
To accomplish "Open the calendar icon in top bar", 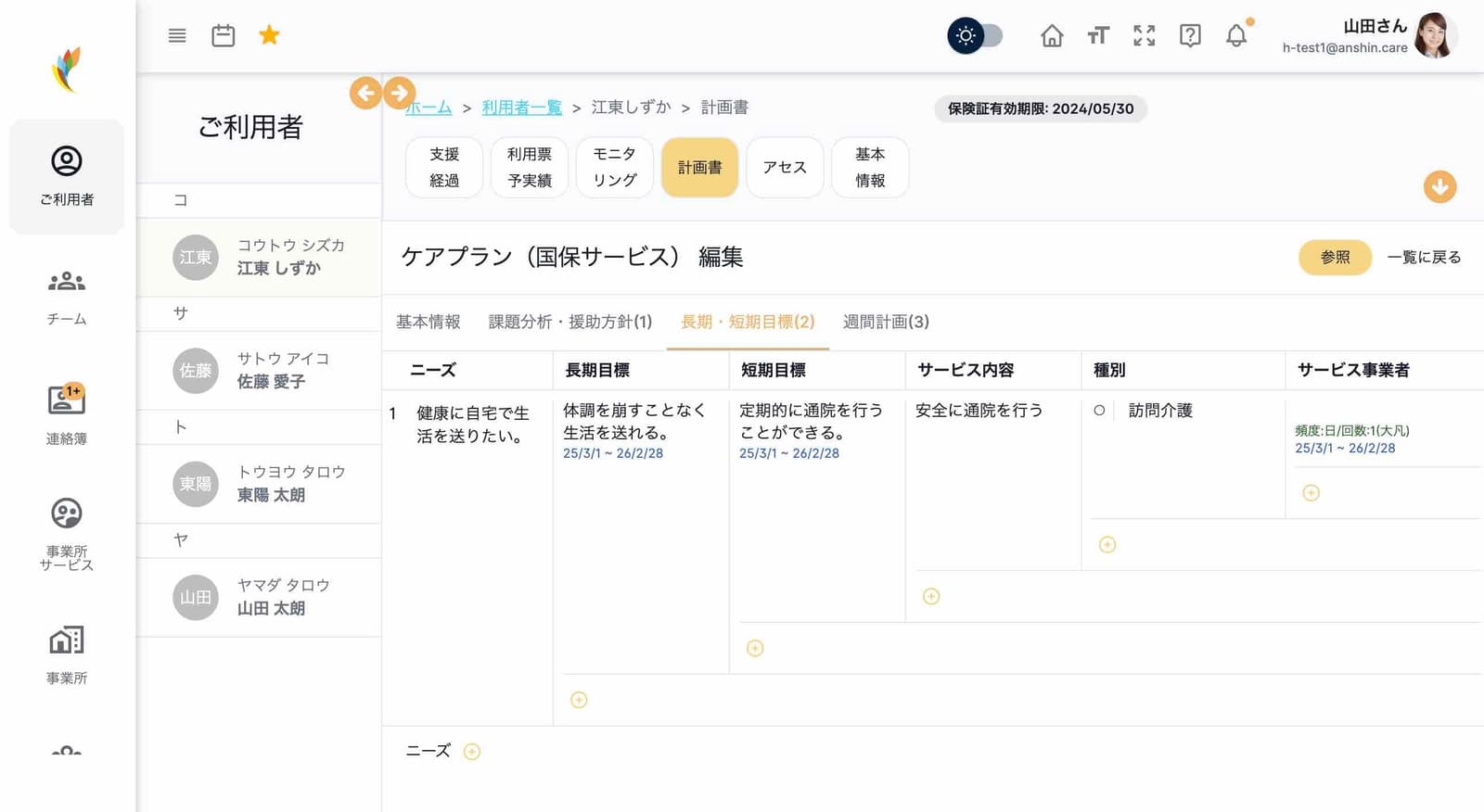I will [224, 35].
